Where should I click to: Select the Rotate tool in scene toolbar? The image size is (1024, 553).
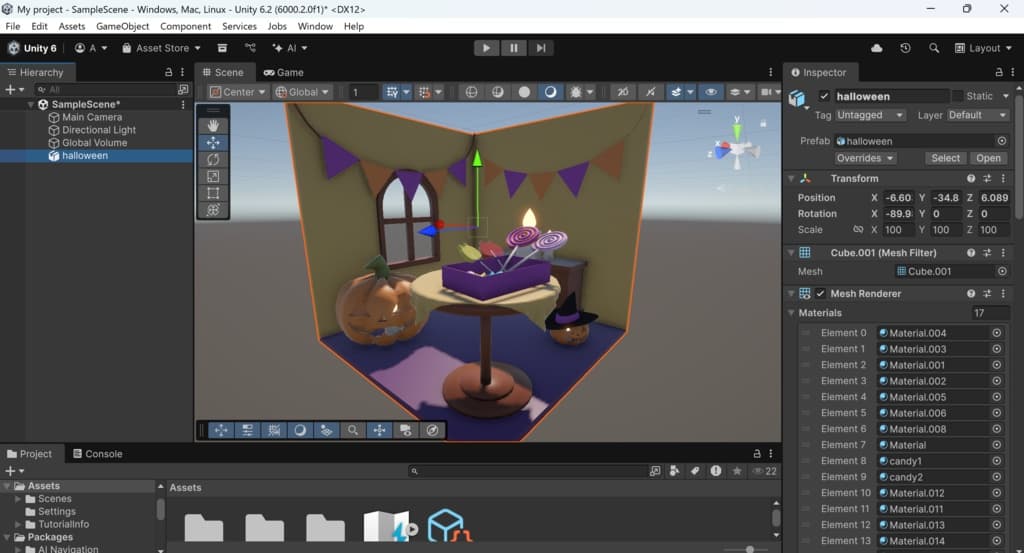213,160
